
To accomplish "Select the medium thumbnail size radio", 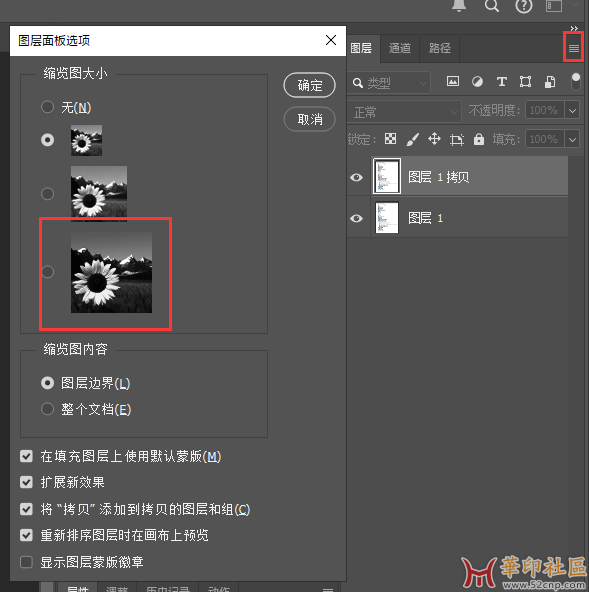I will tap(47, 194).
